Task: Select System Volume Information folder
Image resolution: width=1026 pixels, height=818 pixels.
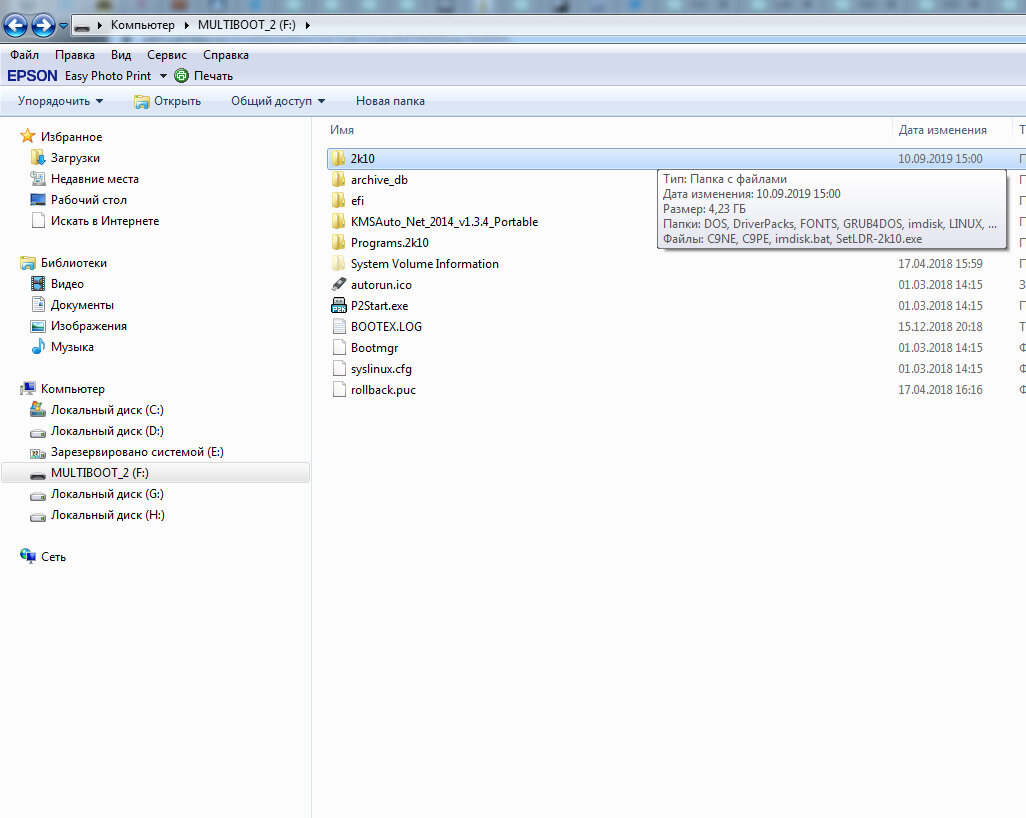Action: [x=425, y=263]
